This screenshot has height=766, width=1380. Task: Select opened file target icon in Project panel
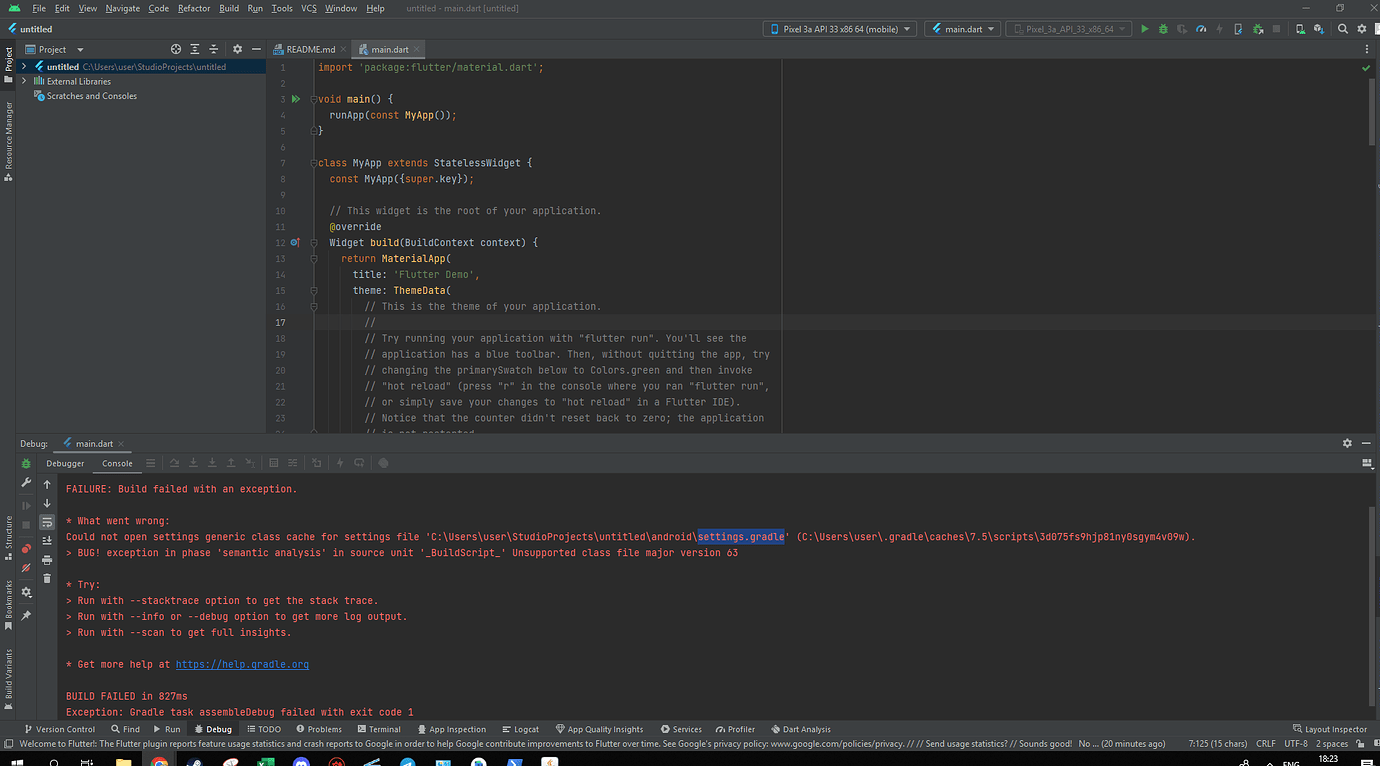click(x=176, y=49)
